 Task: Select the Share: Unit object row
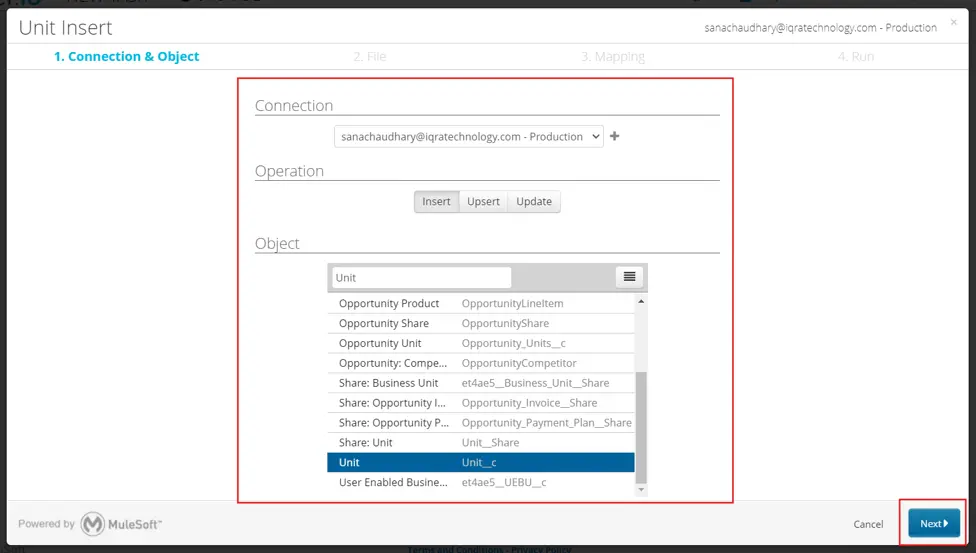tap(481, 443)
